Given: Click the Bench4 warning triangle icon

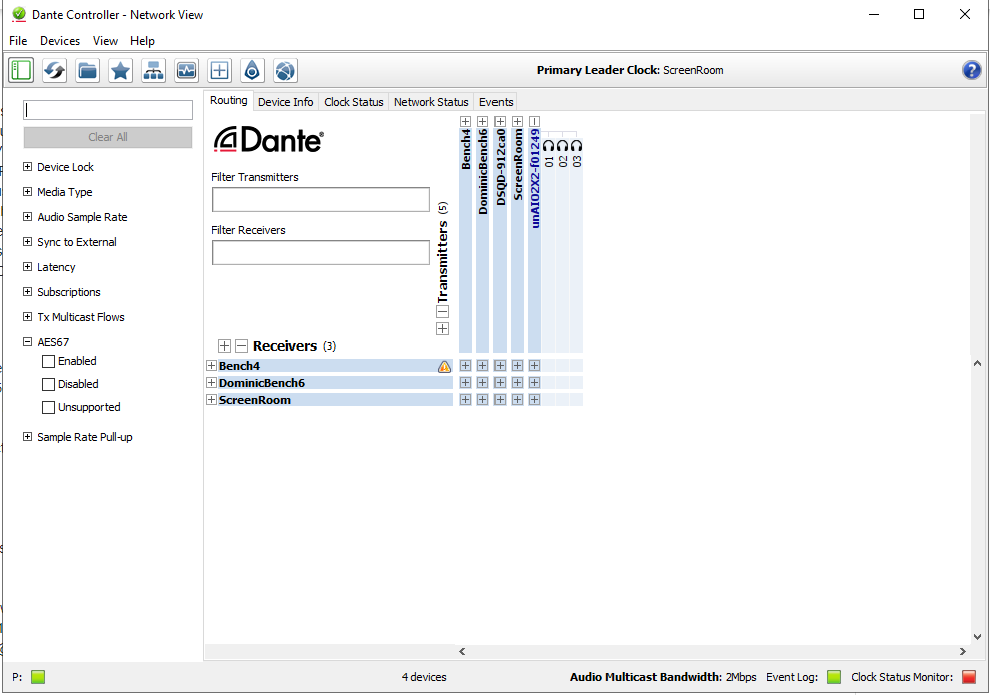Looking at the screenshot, I should [x=444, y=367].
